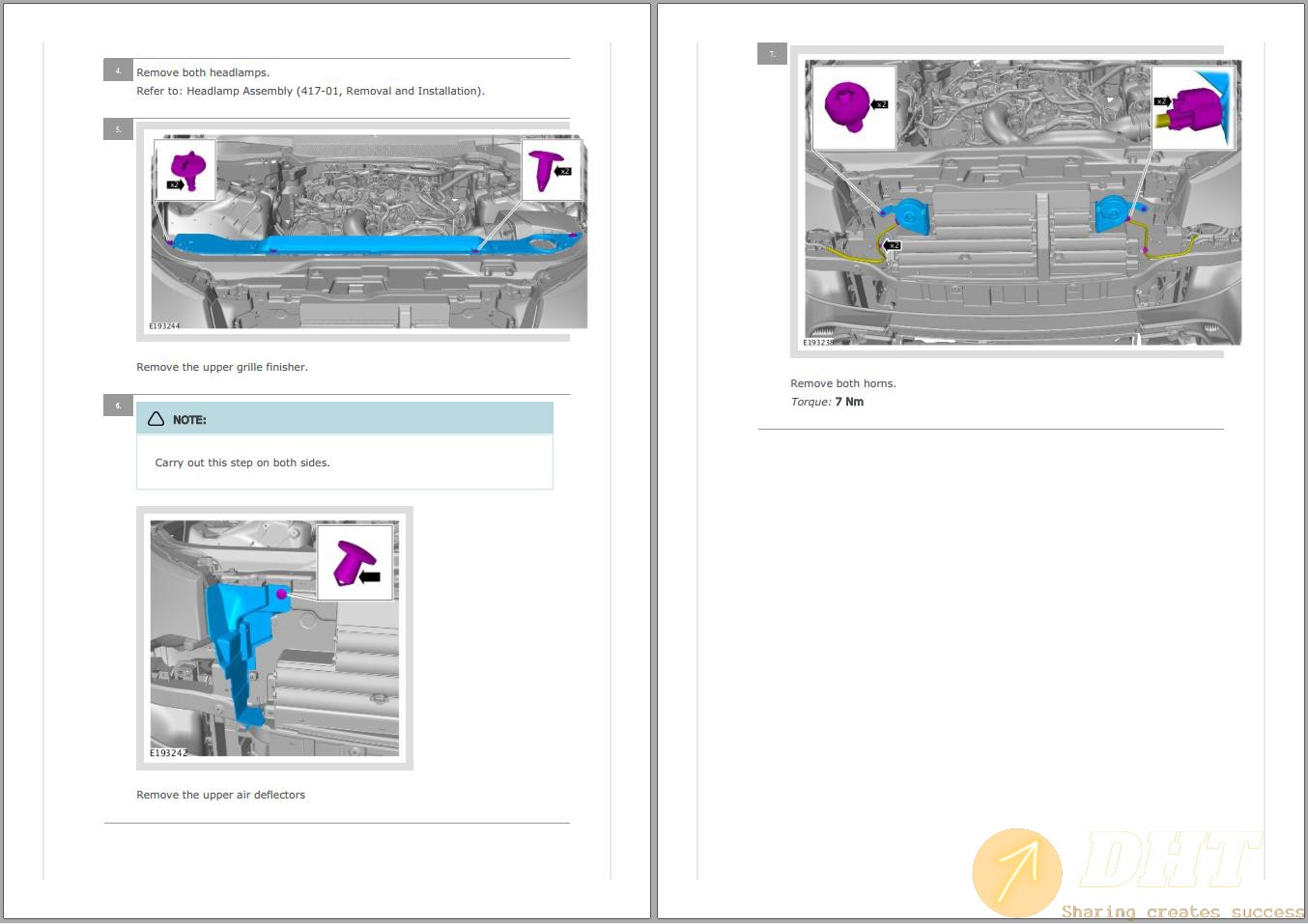
Task: Click purple electrical connector inset in horns image
Action: click(x=1193, y=107)
